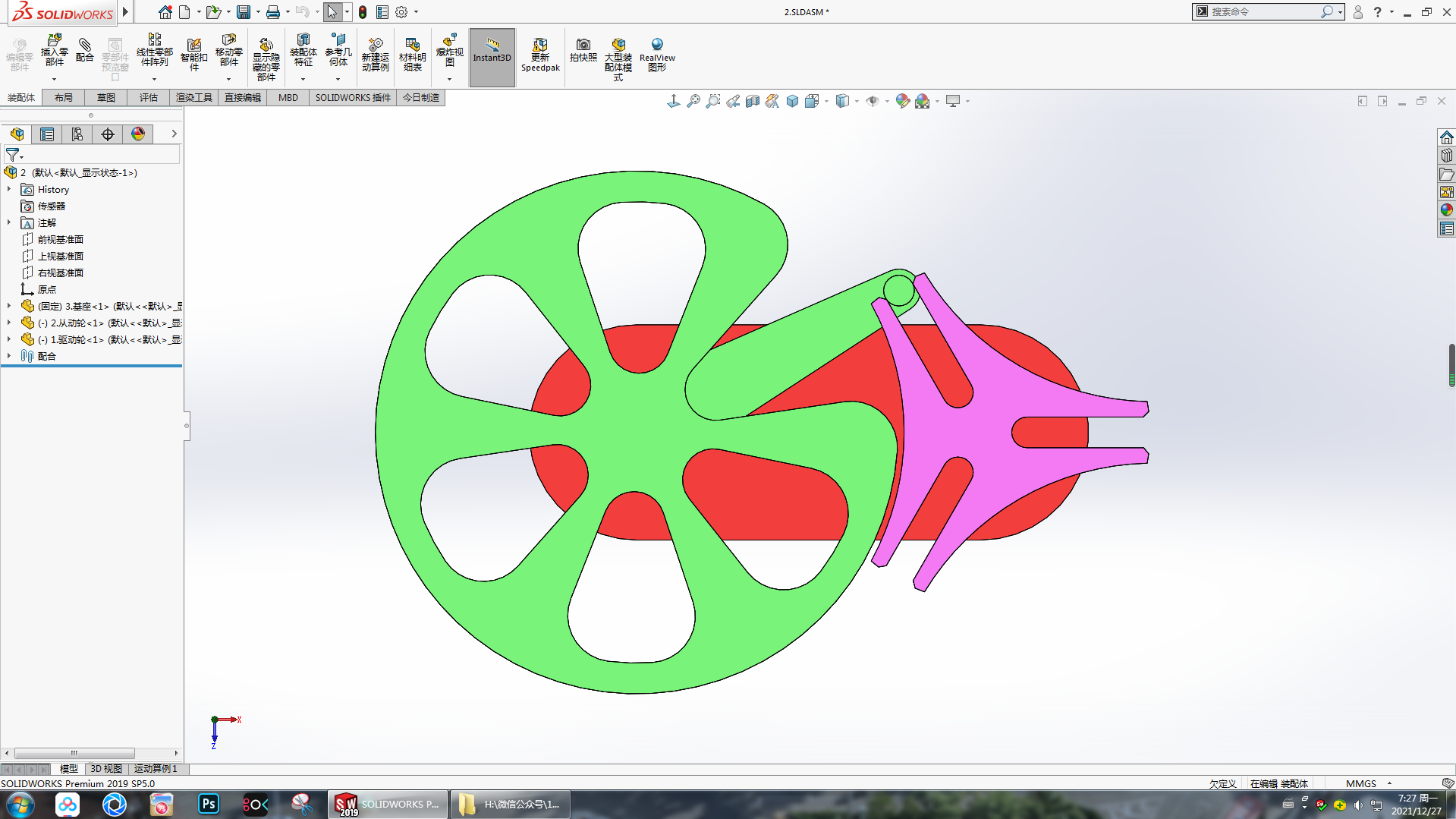1456x819 pixels.
Task: Open the MMGS units status entry
Action: pyautogui.click(x=1361, y=783)
